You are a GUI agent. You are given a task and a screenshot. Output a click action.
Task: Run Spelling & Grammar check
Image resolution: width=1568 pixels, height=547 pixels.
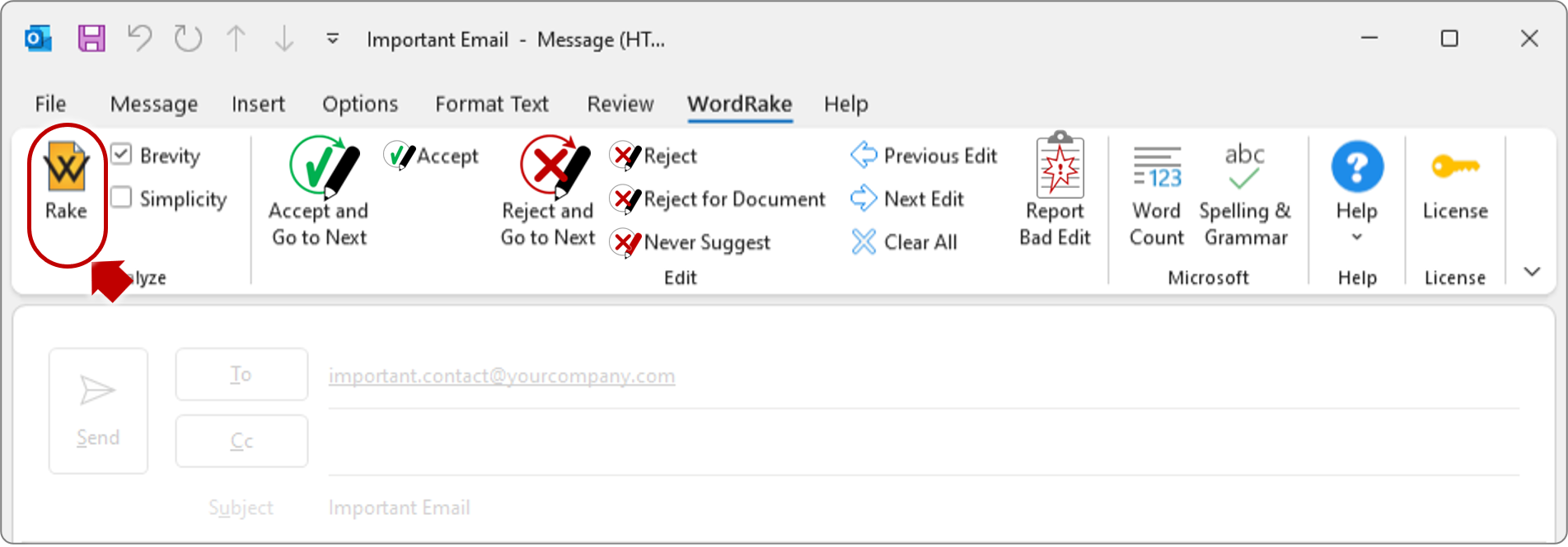tap(1245, 196)
